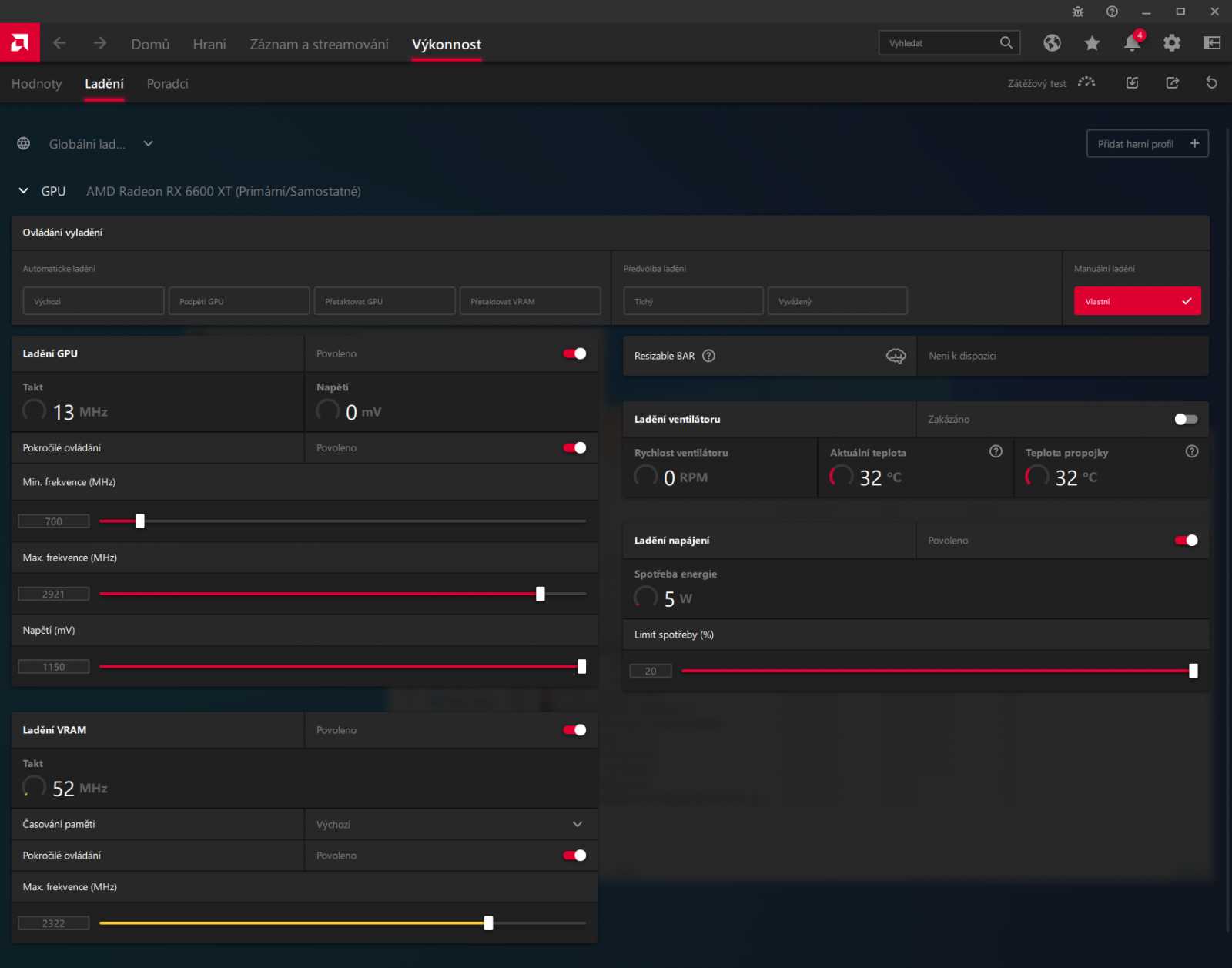Toggle VRAM Pokročilé ovládání switch
This screenshot has height=968, width=1232.
coord(574,856)
